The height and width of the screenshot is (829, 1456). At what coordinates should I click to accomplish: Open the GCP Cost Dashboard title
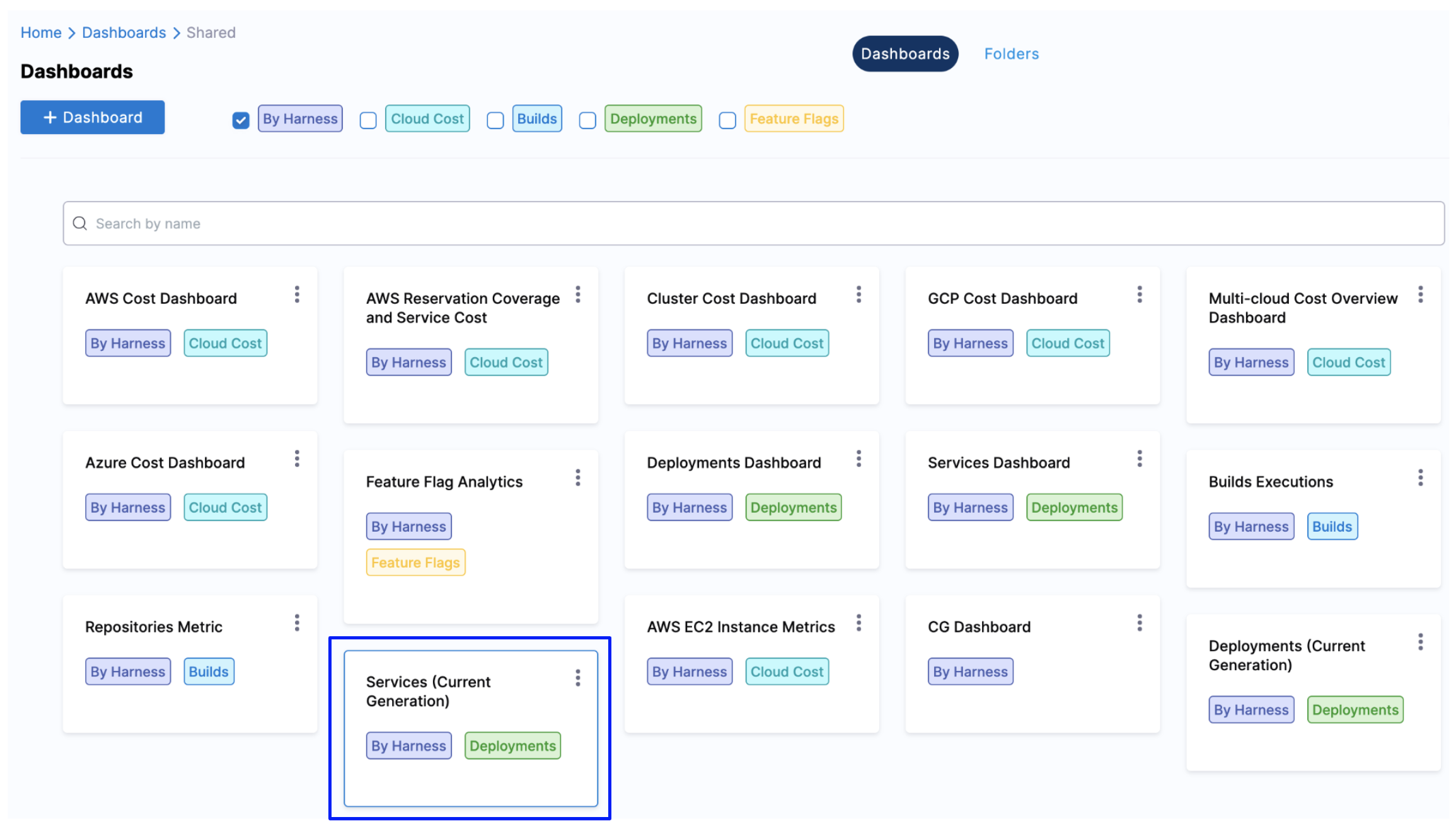1003,299
